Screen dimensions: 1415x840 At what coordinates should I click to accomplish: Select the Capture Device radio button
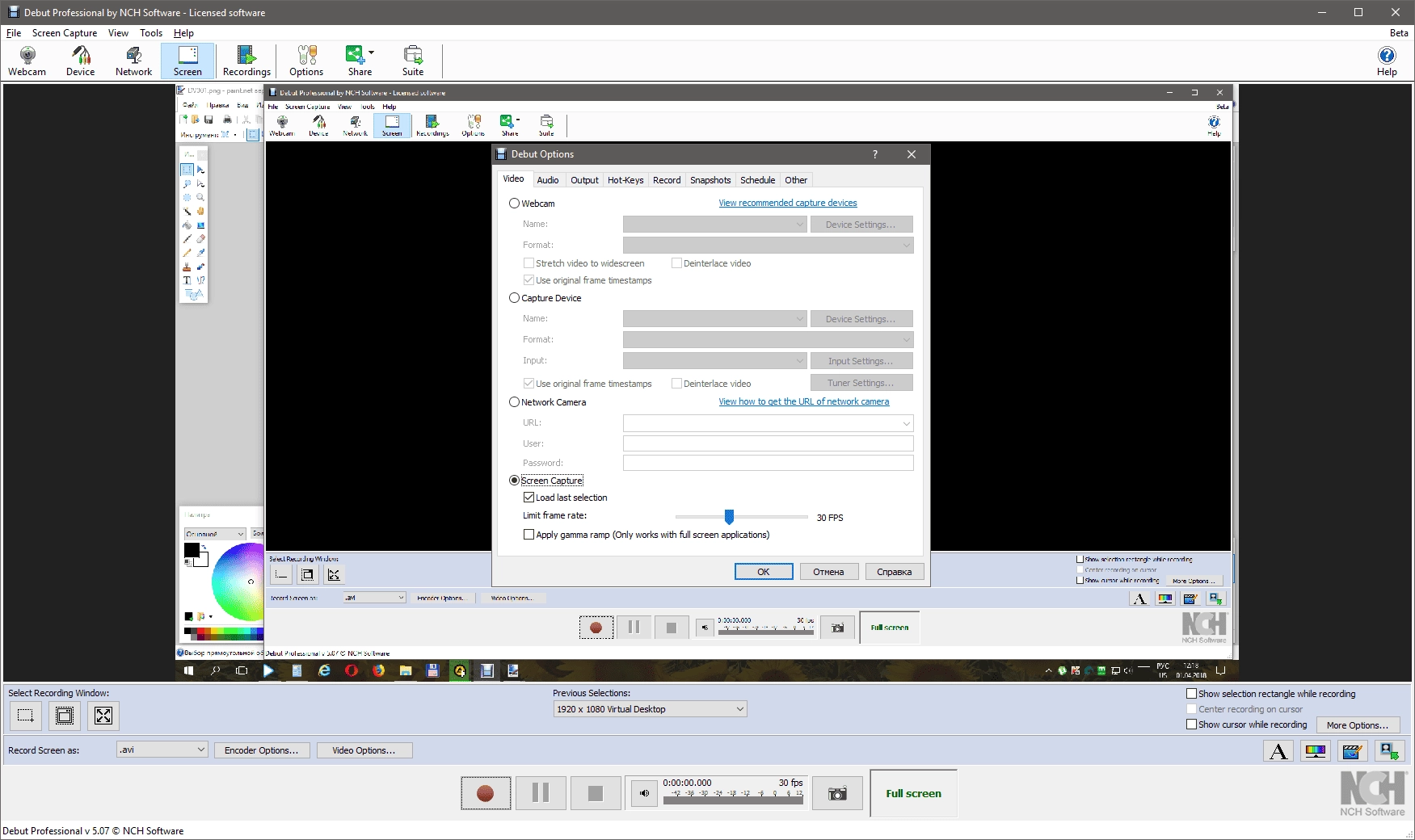click(x=514, y=298)
